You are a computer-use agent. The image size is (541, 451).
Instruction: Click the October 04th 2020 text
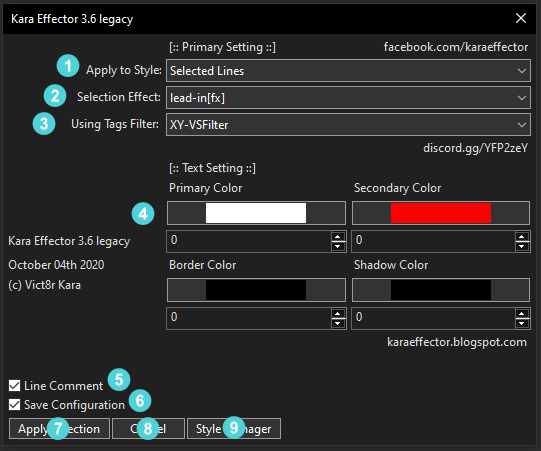click(x=56, y=265)
